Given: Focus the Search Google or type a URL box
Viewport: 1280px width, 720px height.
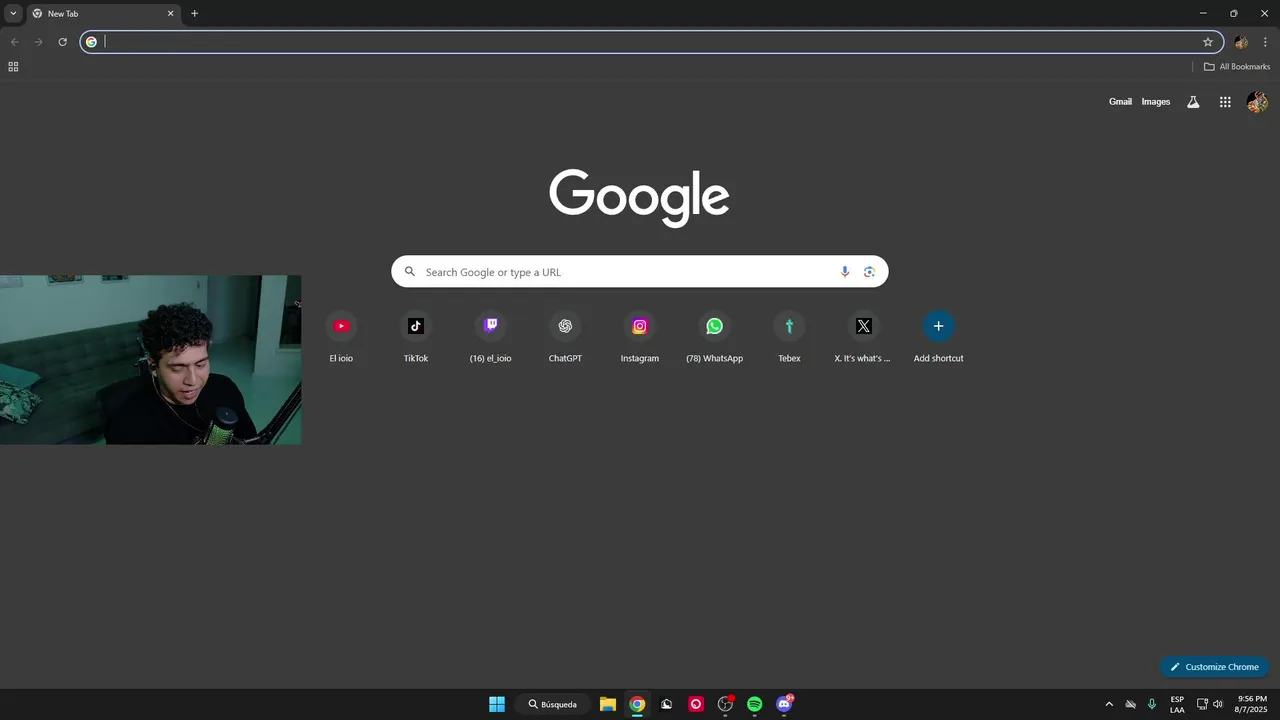Looking at the screenshot, I should pyautogui.click(x=640, y=272).
